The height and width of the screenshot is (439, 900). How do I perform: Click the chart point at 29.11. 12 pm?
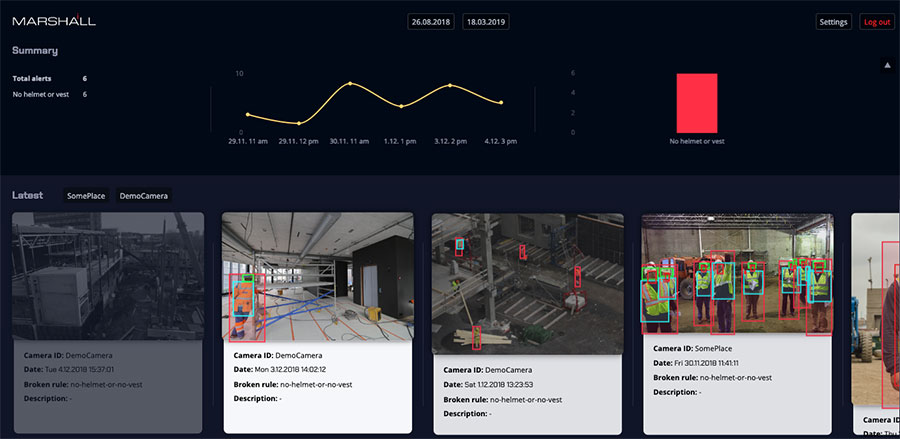point(299,123)
